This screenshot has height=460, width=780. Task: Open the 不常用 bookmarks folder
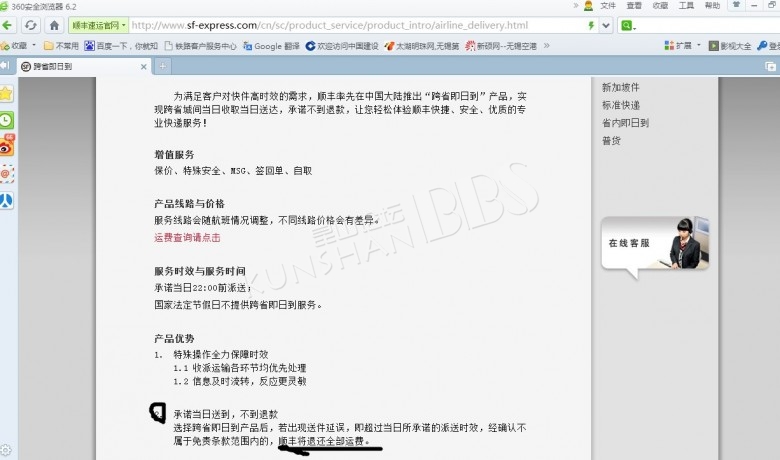[61, 46]
